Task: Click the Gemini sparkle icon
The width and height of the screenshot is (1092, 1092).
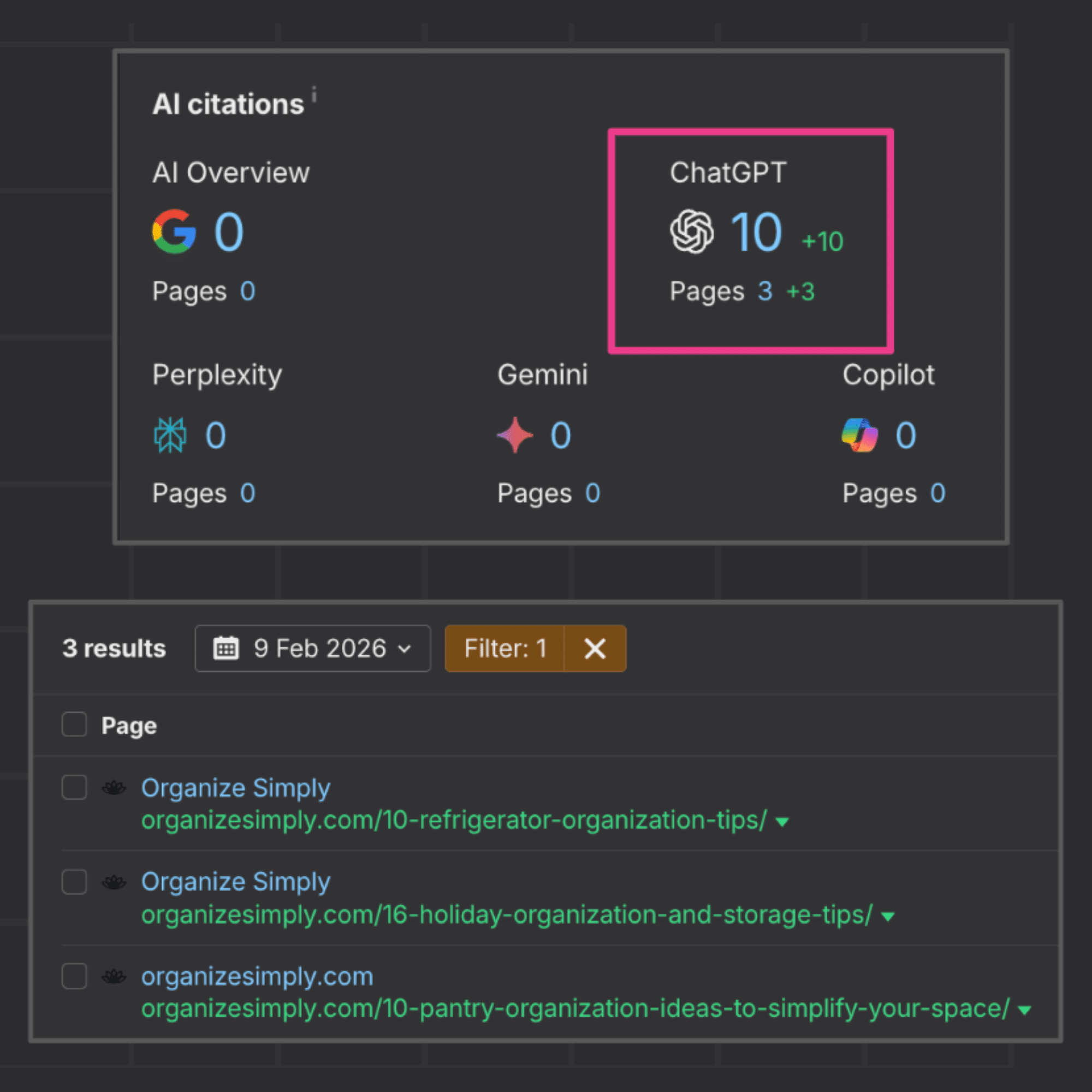Action: (515, 435)
